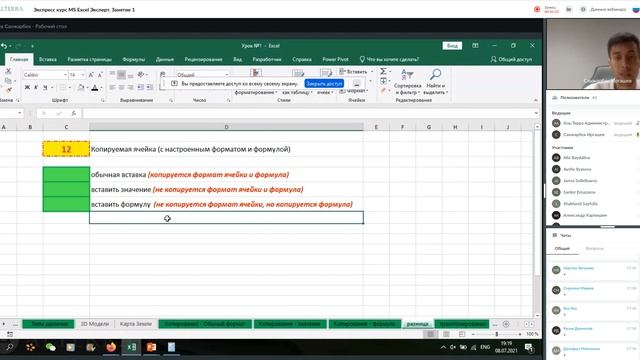Open PowerPoint from the taskbar
The width and height of the screenshot is (640, 360).
pos(151,347)
